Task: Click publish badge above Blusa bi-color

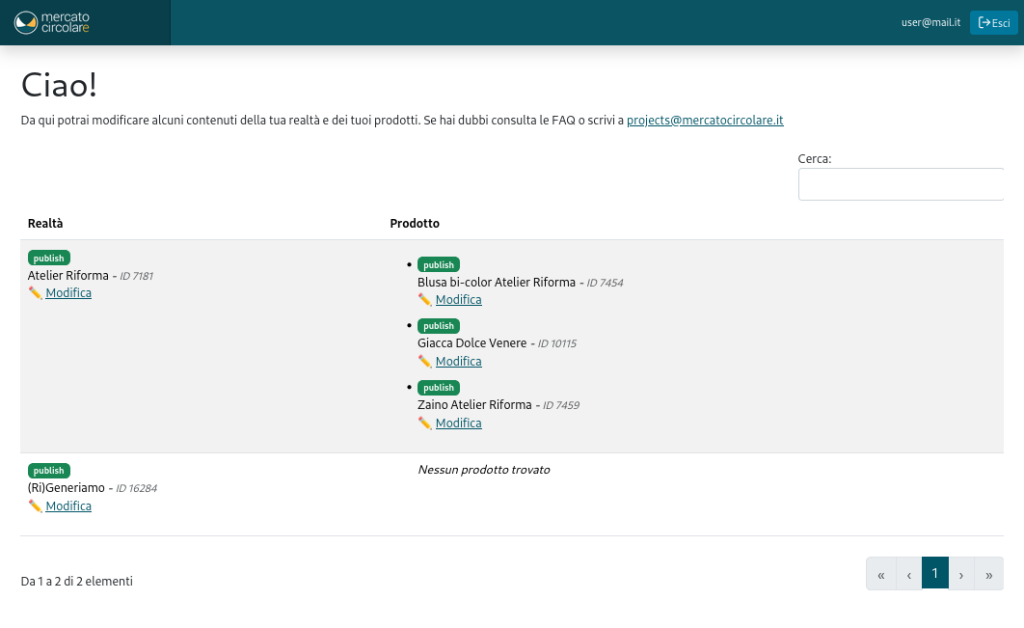Action: click(x=438, y=264)
